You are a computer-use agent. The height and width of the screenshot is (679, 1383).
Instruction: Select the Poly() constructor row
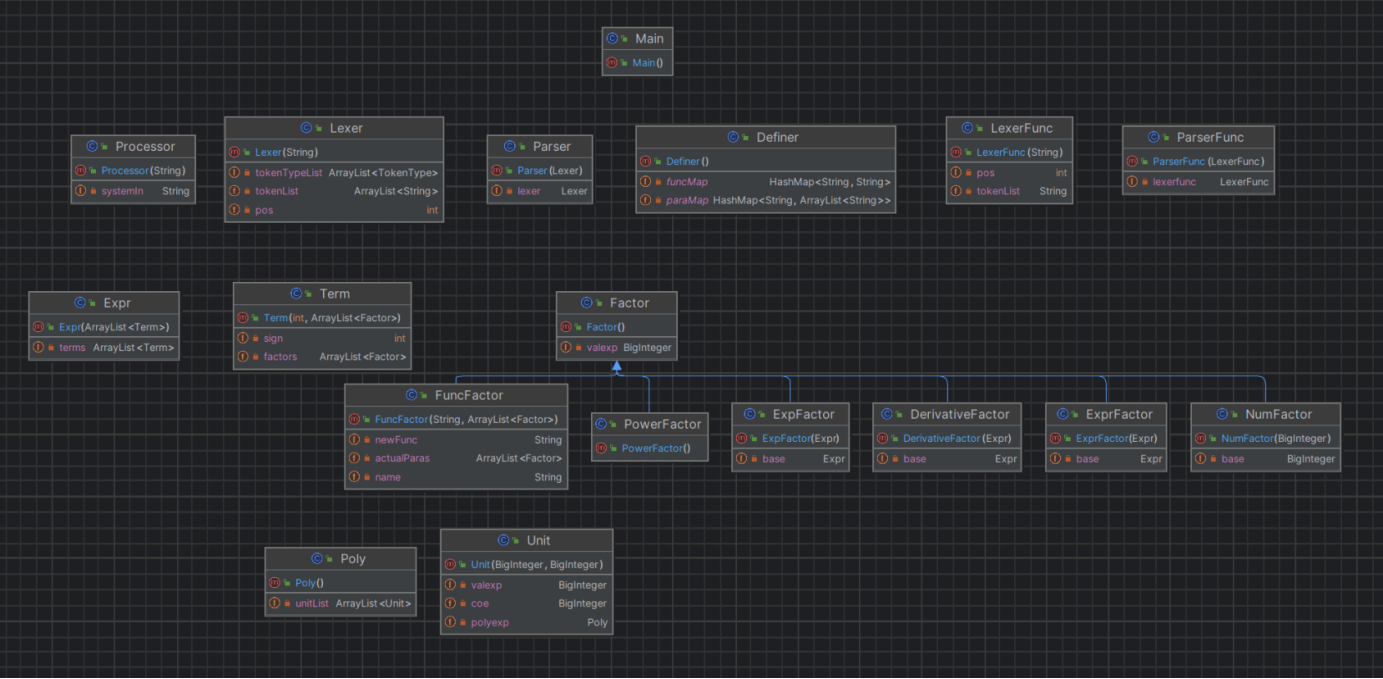[x=340, y=583]
